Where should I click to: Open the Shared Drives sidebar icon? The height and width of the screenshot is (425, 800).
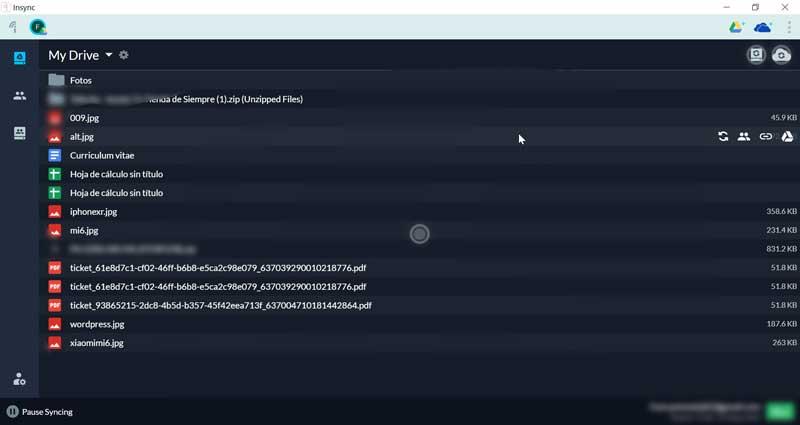pyautogui.click(x=19, y=133)
